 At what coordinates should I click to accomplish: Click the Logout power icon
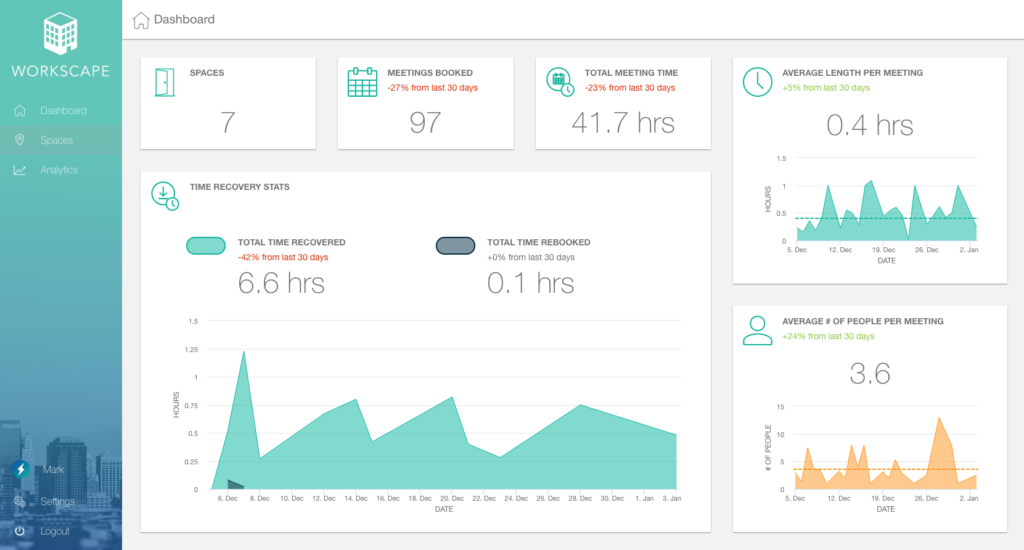[x=20, y=531]
